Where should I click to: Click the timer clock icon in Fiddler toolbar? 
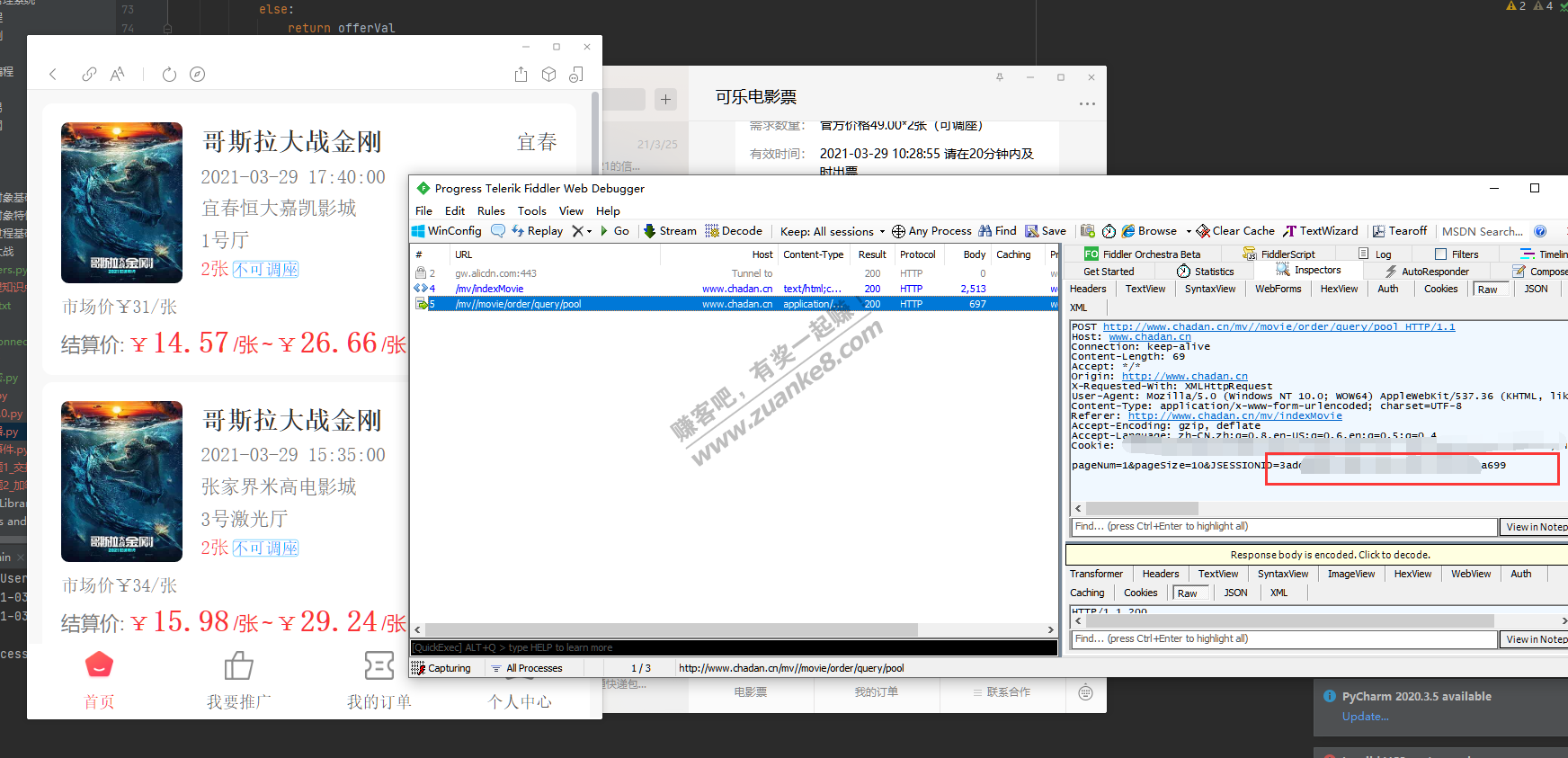click(1109, 231)
